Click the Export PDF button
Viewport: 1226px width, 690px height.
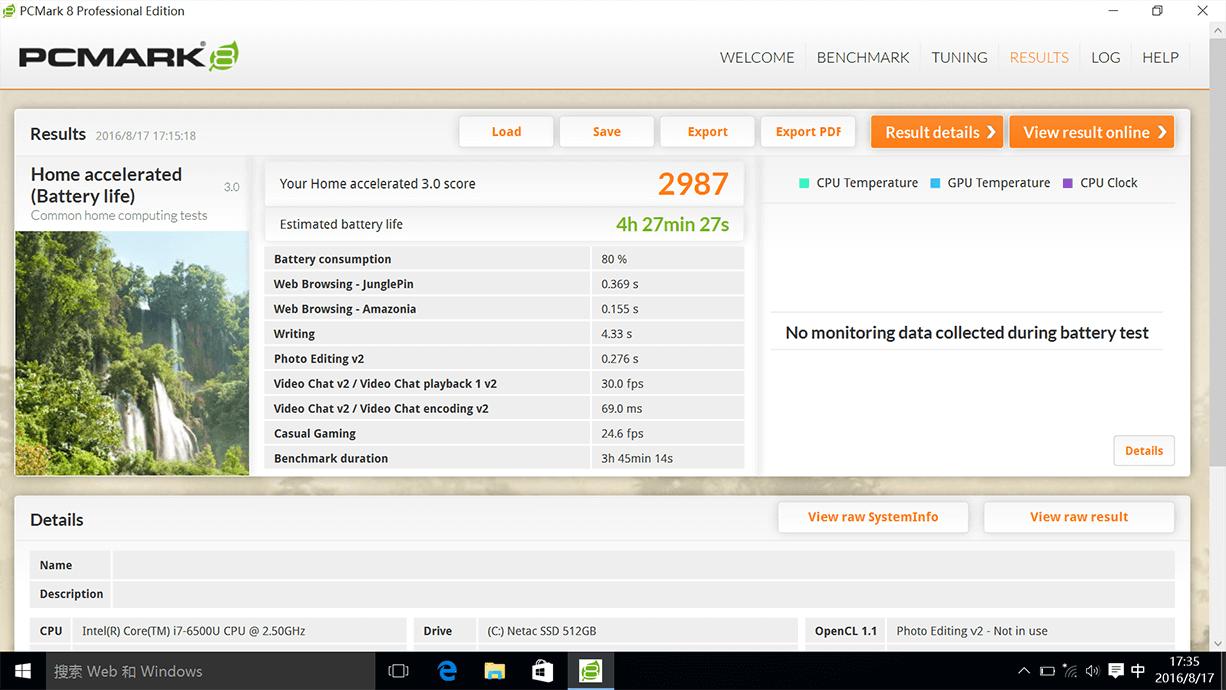pos(808,132)
